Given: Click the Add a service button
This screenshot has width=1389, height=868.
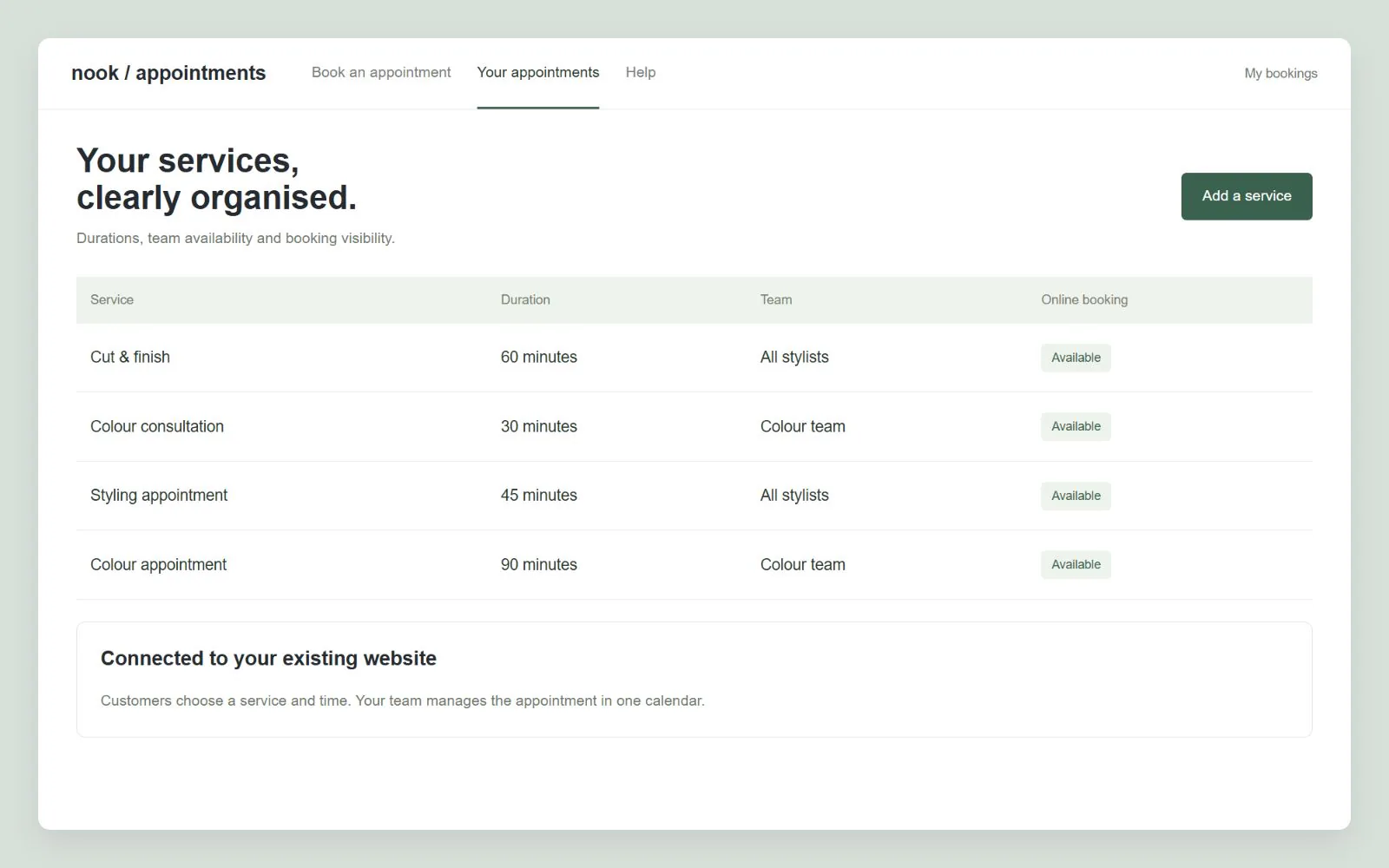Looking at the screenshot, I should point(1247,196).
